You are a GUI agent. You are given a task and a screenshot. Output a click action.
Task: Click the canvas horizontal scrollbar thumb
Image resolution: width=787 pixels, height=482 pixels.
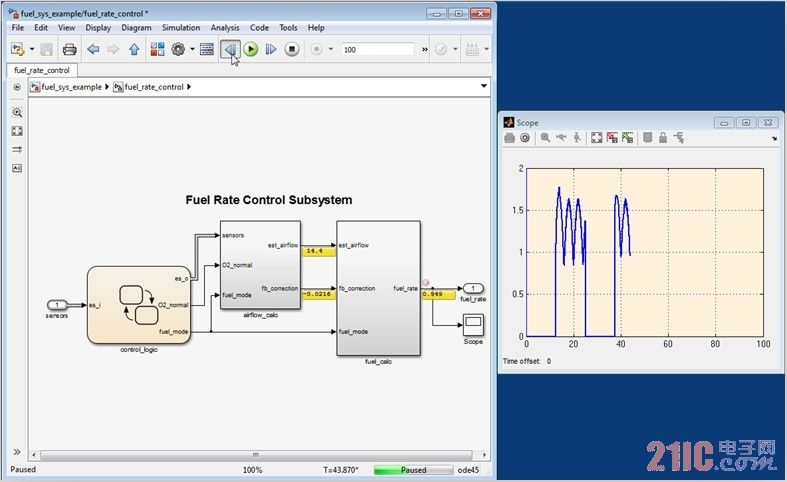[x=256, y=455]
